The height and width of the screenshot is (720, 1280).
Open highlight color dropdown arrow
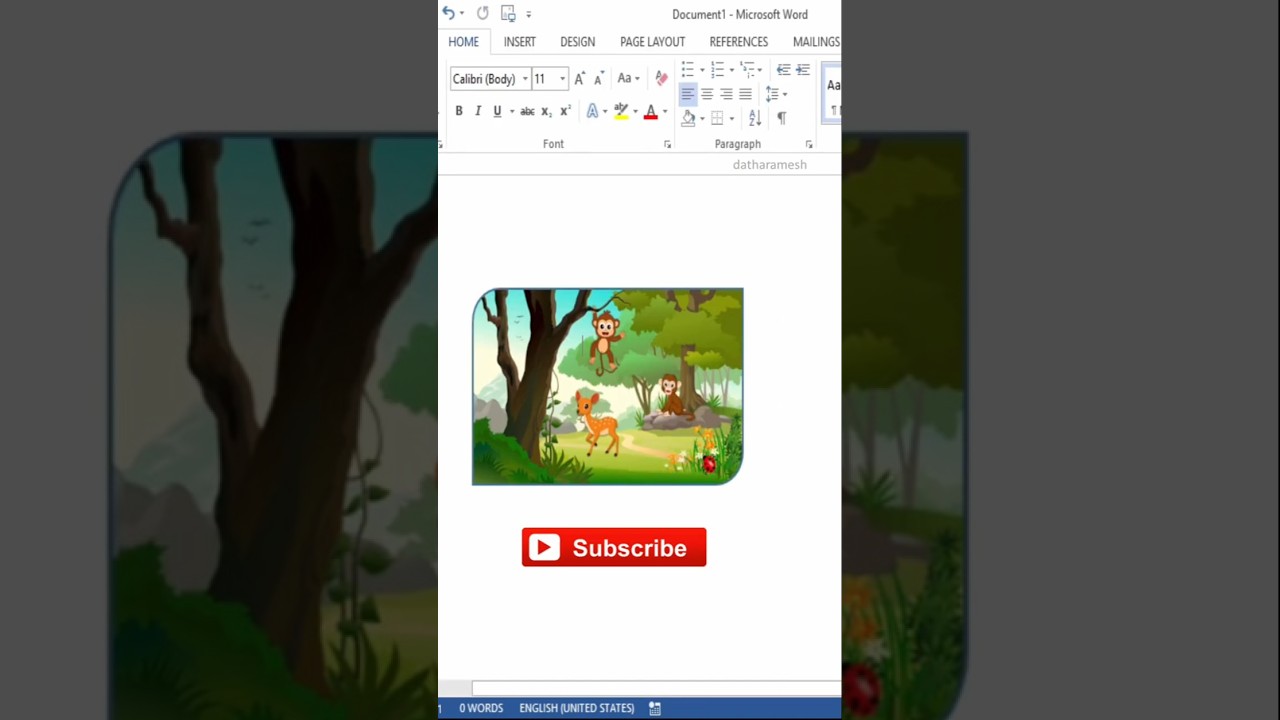point(635,111)
